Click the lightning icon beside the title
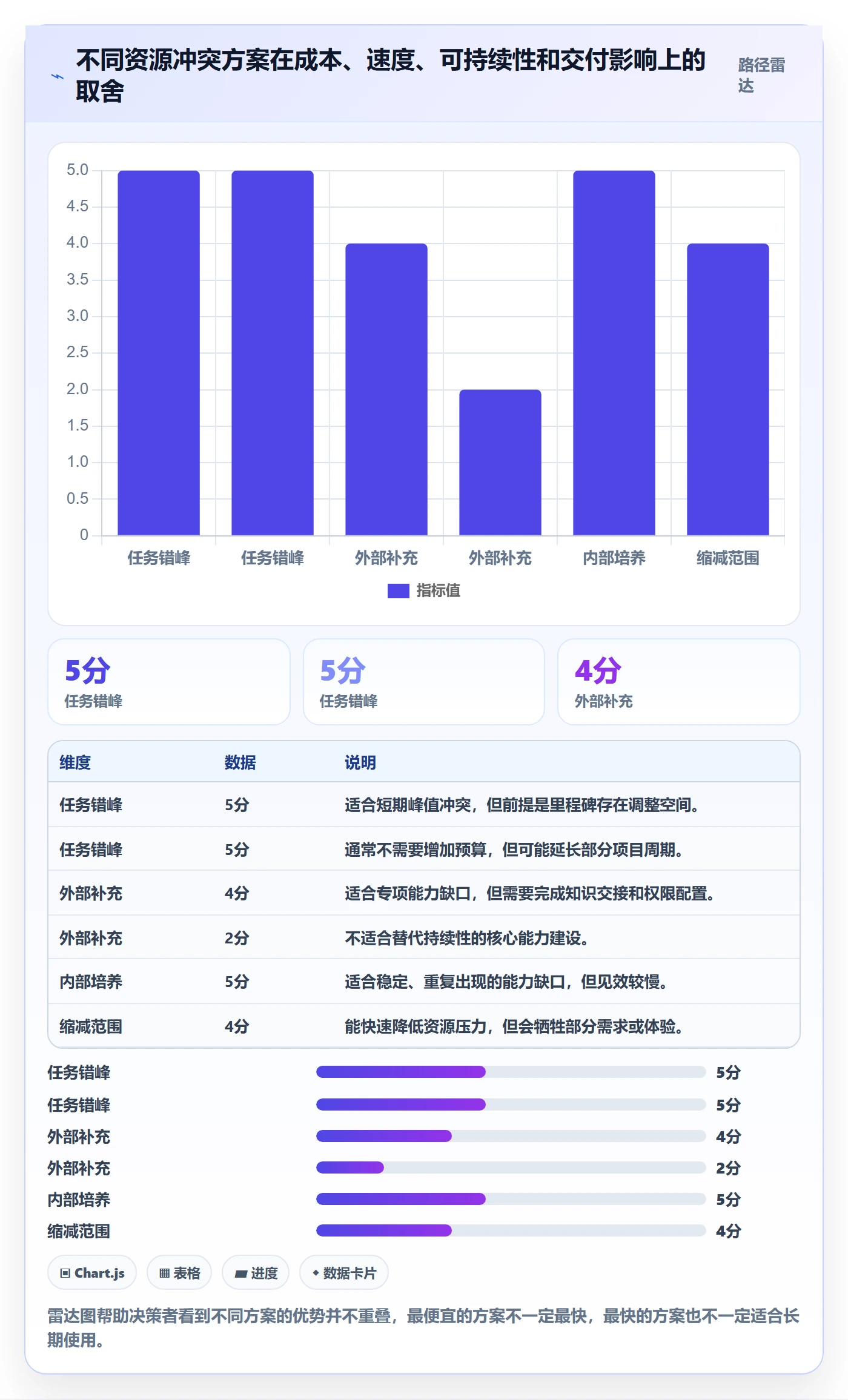This screenshot has height=1400, width=848. coord(58,76)
